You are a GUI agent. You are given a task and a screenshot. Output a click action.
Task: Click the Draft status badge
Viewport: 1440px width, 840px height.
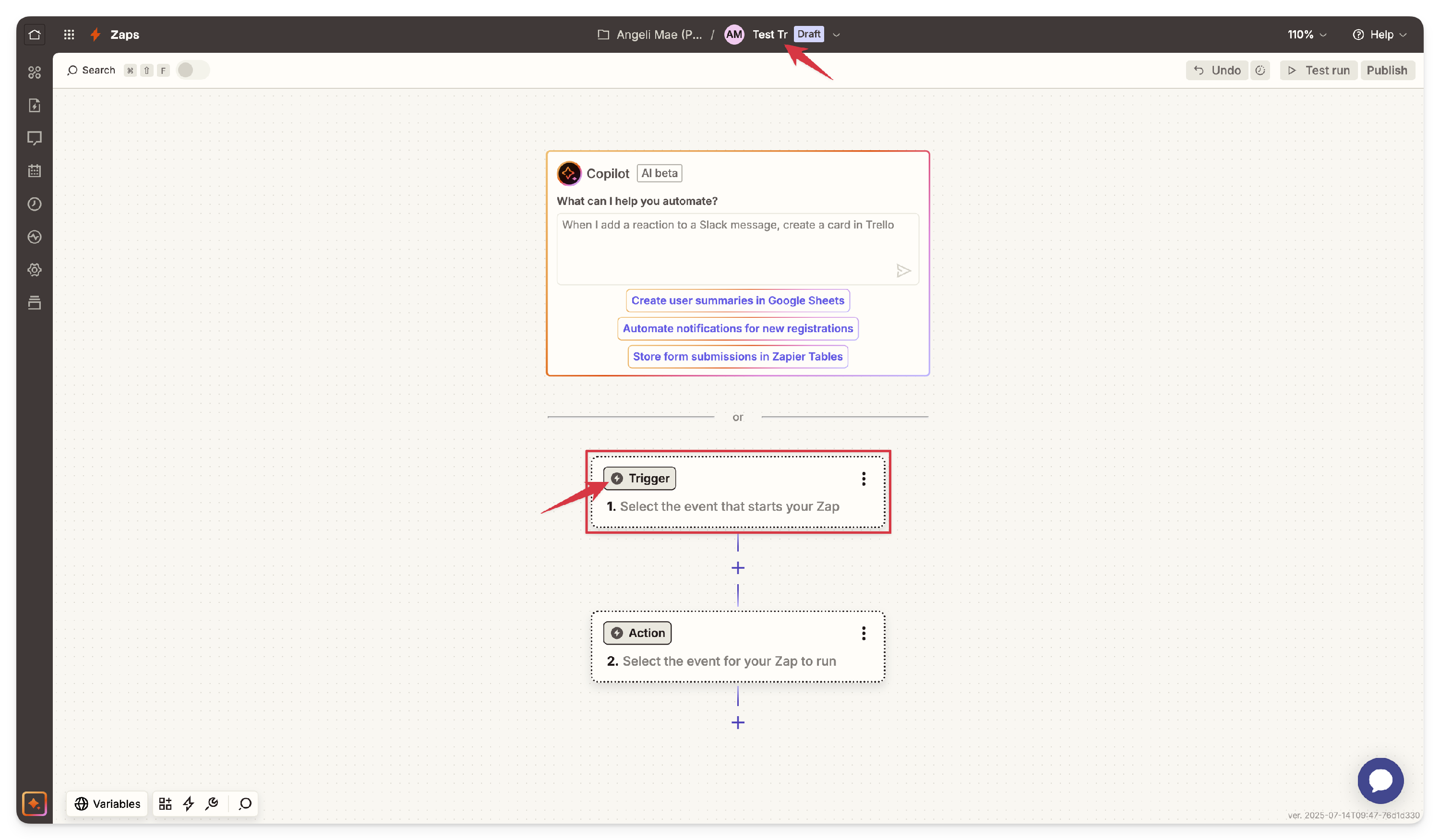pos(809,34)
